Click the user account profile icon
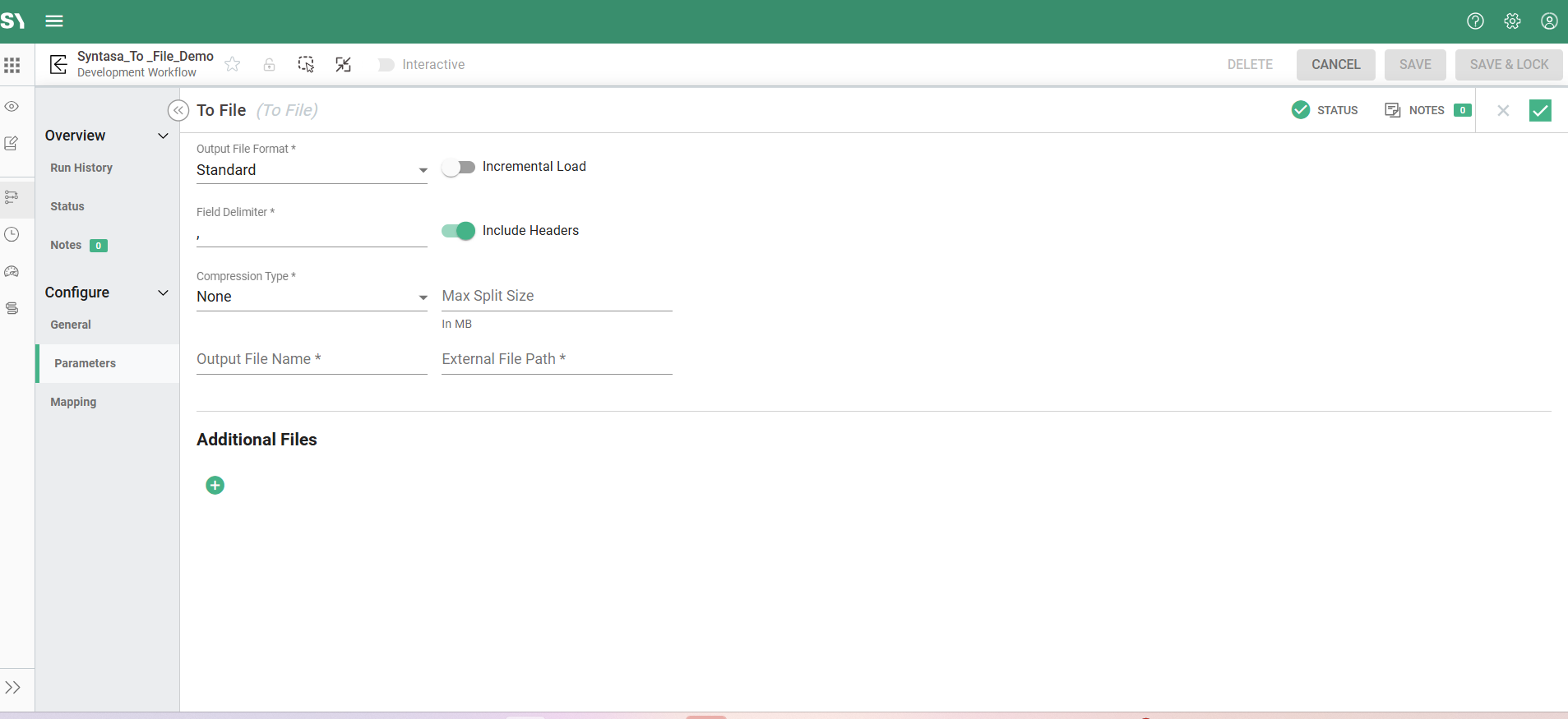Screen dimensions: 1568x719 pos(1549,21)
